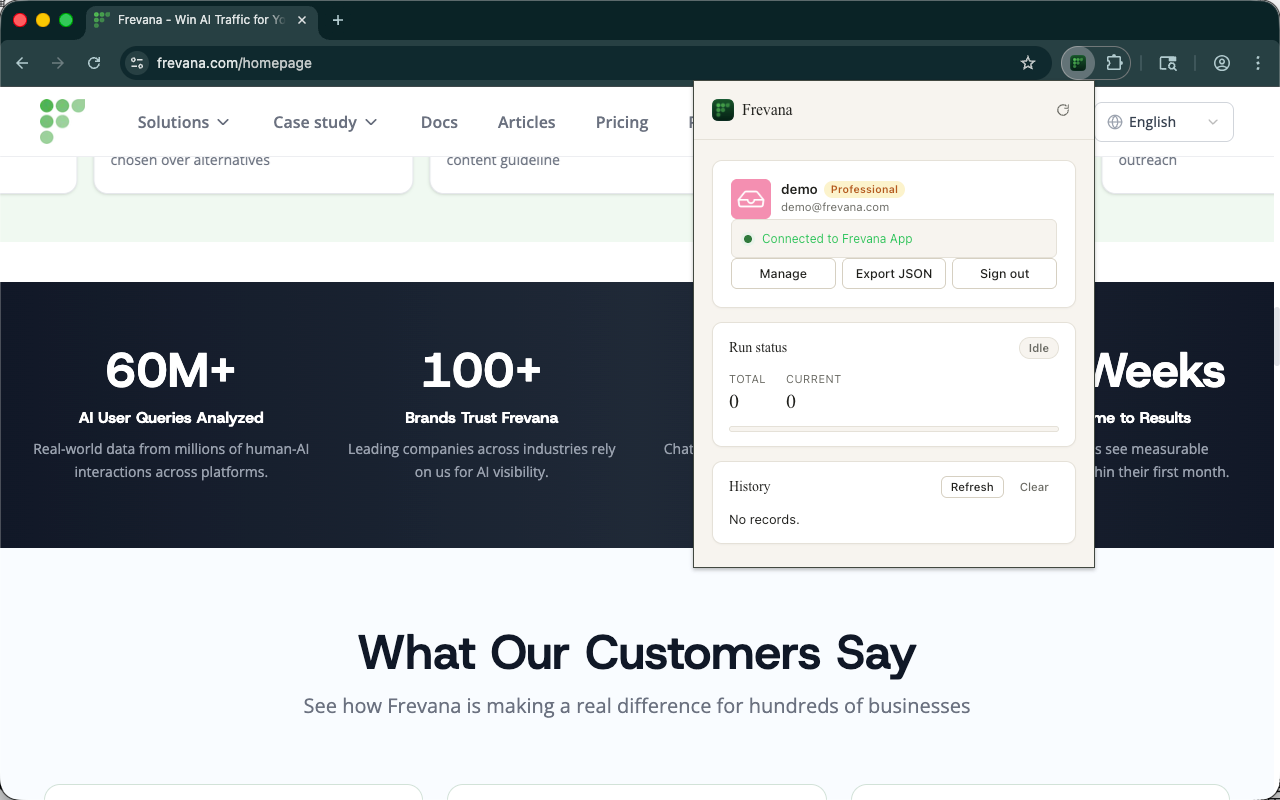The height and width of the screenshot is (800, 1280).
Task: Open the Chrome profile avatar icon
Action: 1222,63
